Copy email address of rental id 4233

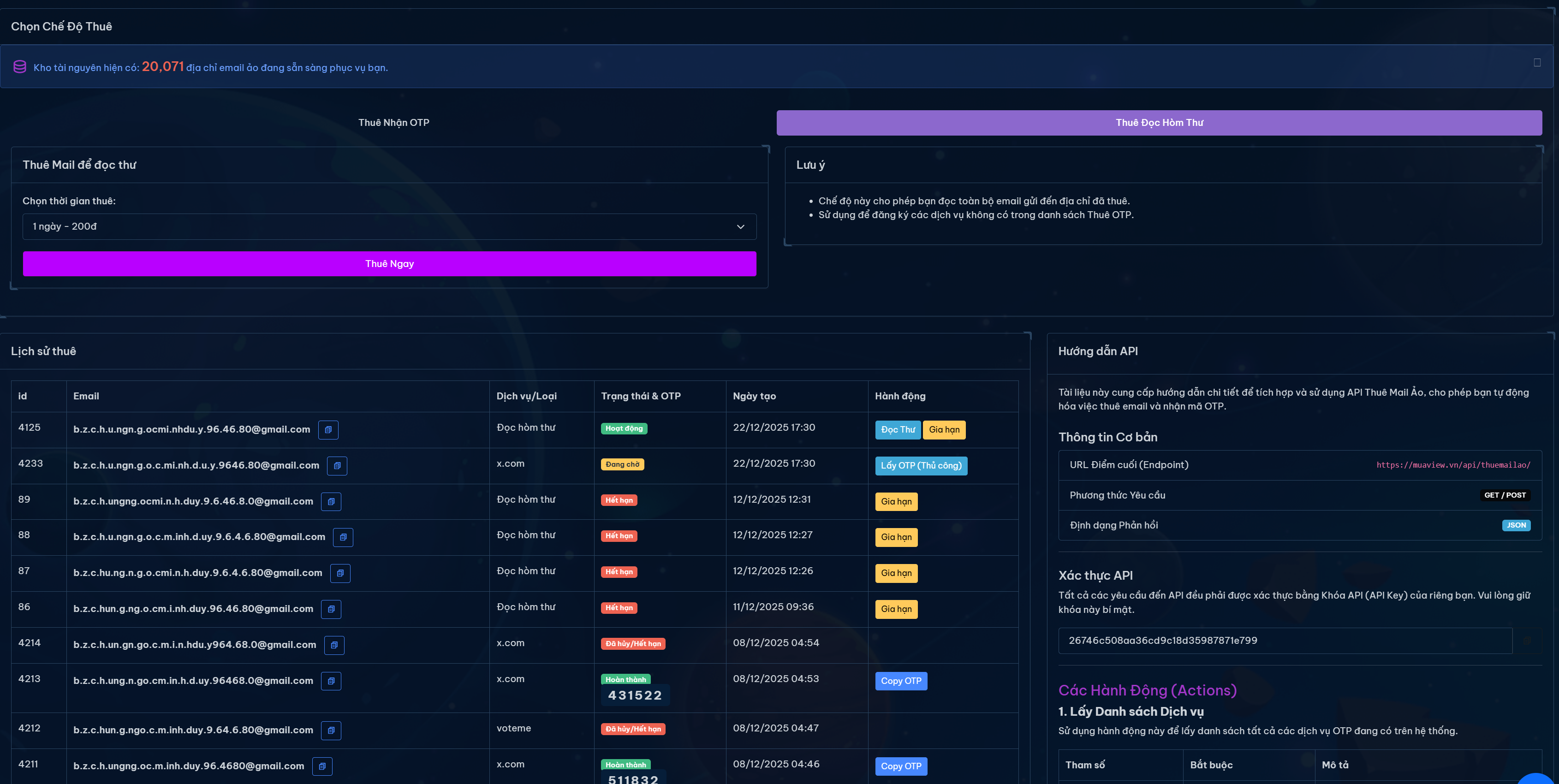[337, 465]
